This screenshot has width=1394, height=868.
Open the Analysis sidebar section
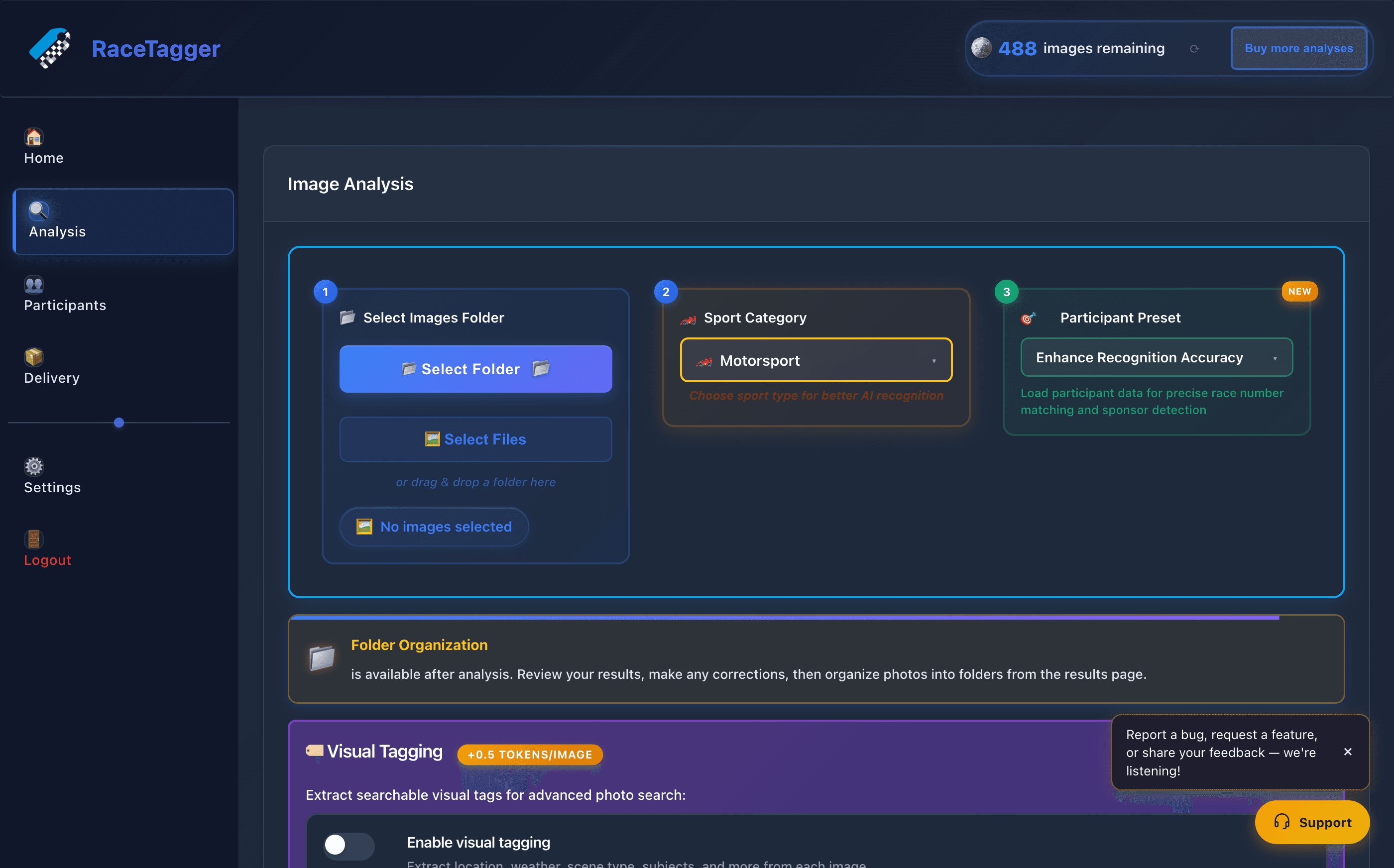click(123, 221)
